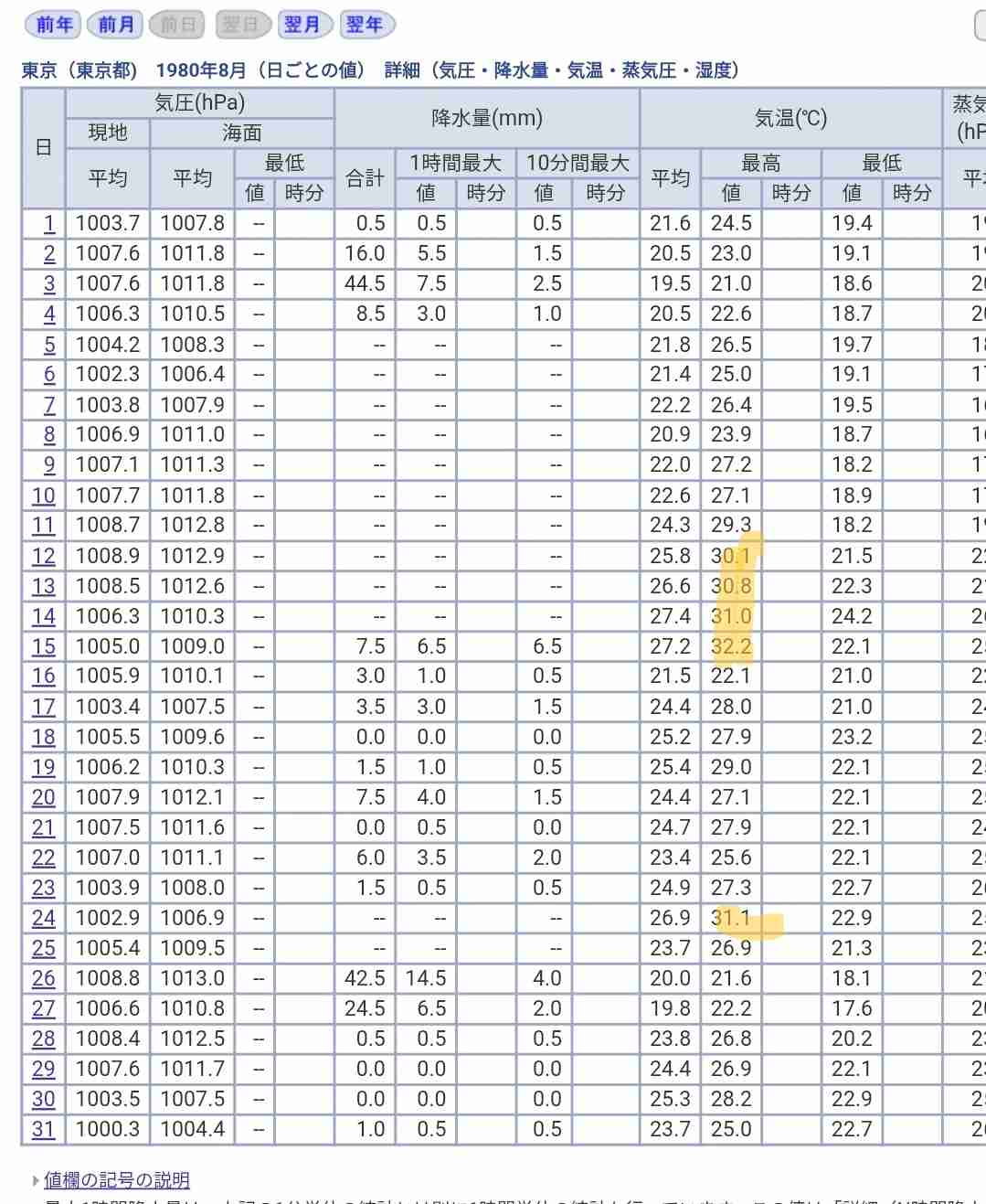Open day 3 link in the table
Image resolution: width=986 pixels, height=1204 pixels.
[x=49, y=283]
